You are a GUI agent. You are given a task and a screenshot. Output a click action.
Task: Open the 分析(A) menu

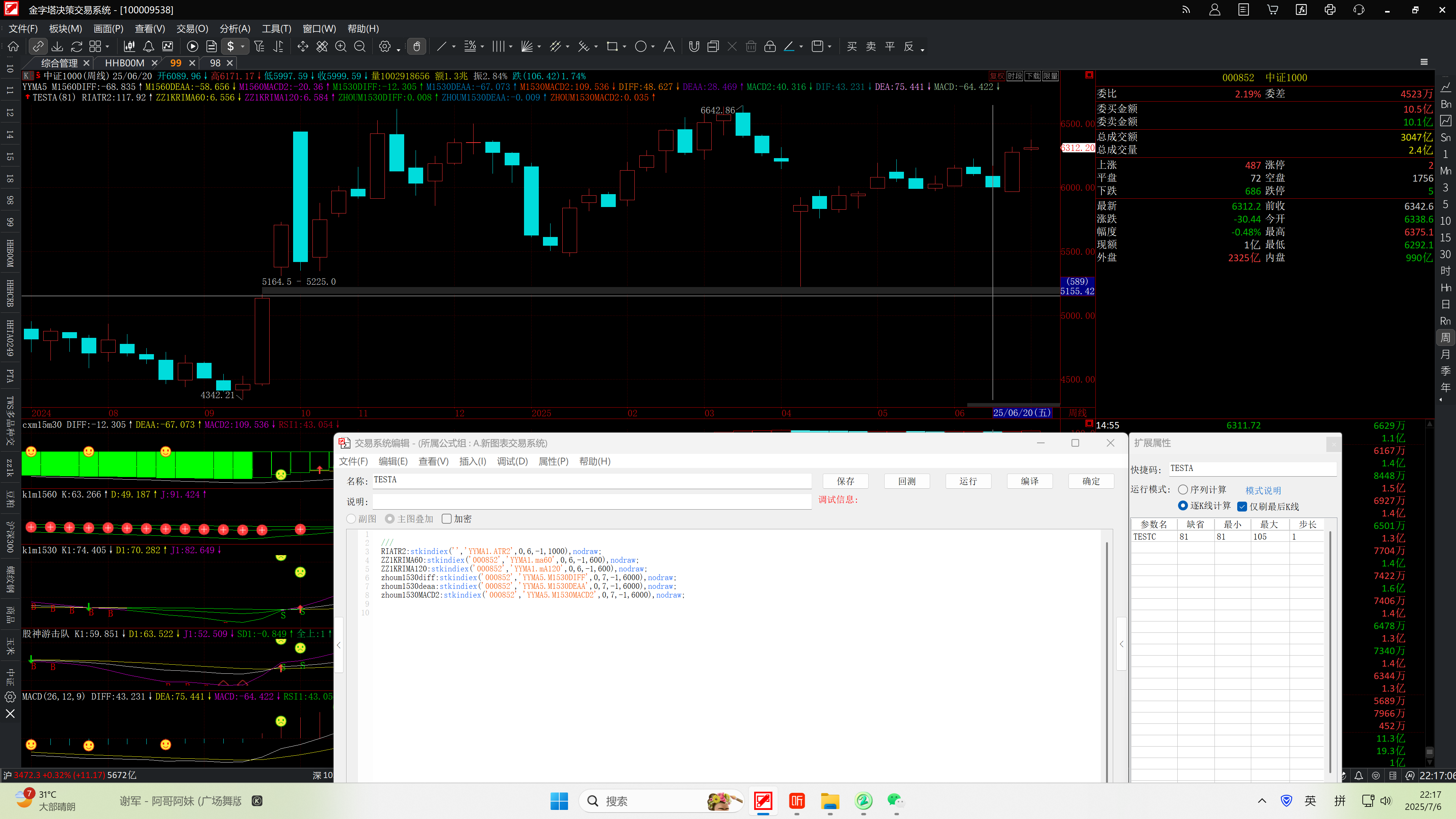point(235,29)
